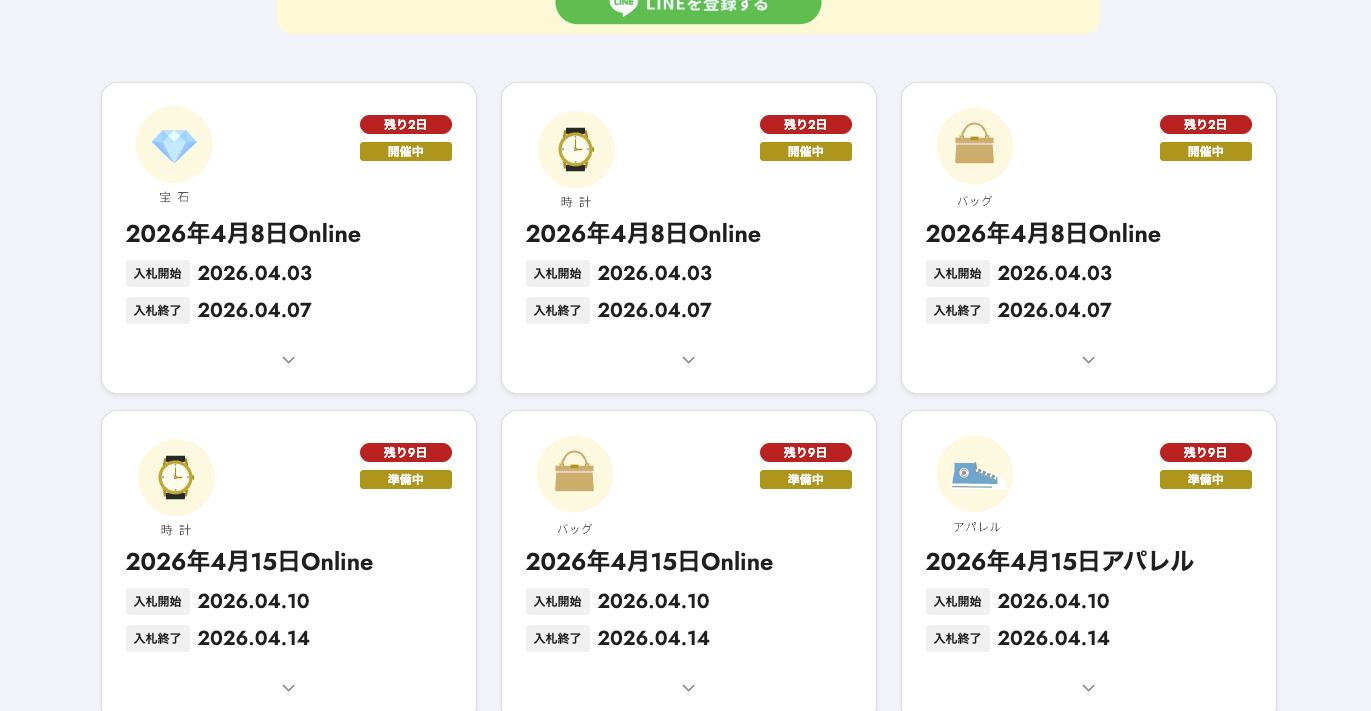The height and width of the screenshot is (711, 1371).
Task: Click the watch icon in April 8 auction
Action: click(x=575, y=149)
